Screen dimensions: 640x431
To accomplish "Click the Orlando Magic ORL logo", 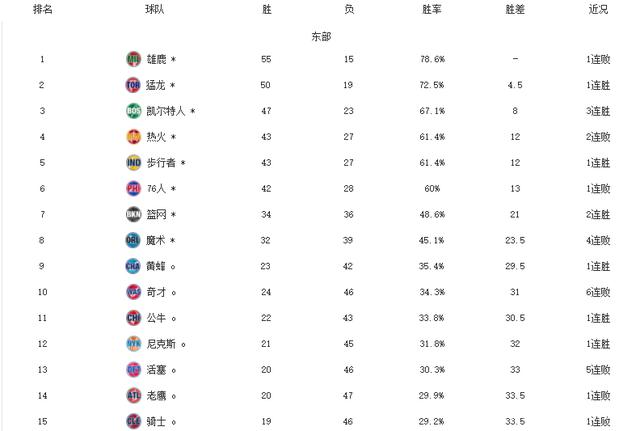I will (133, 240).
